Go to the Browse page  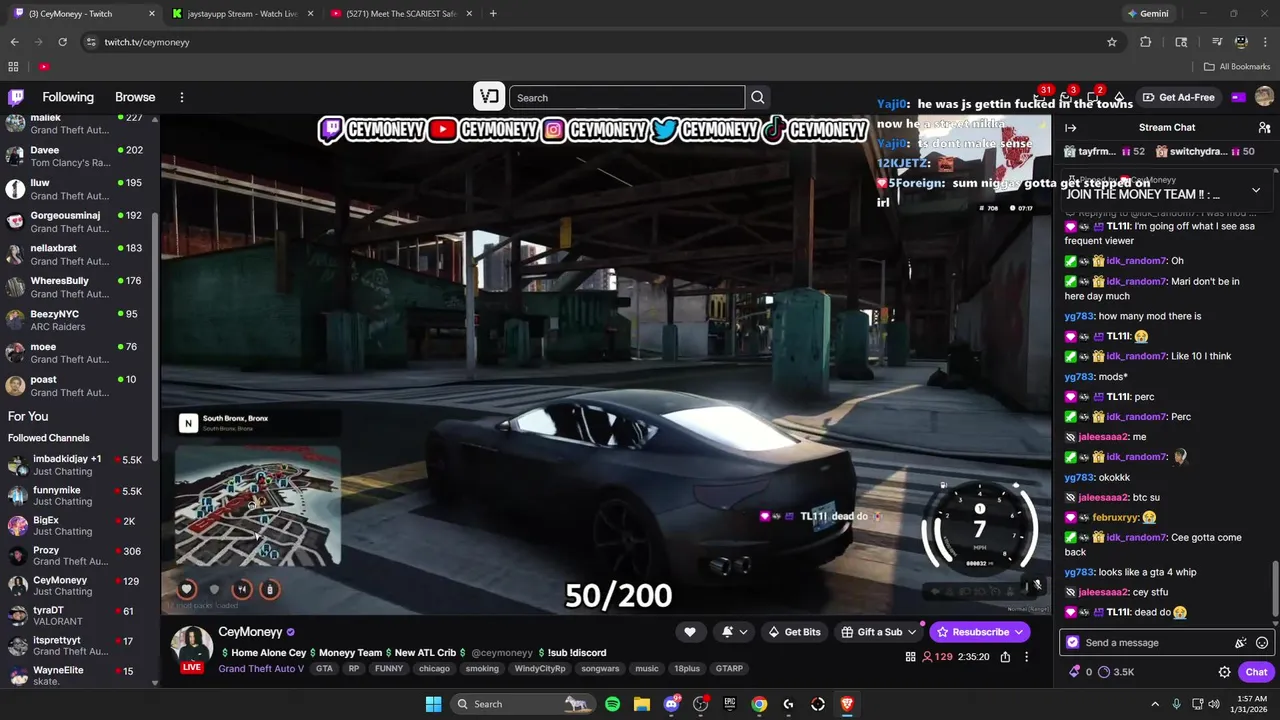[135, 97]
